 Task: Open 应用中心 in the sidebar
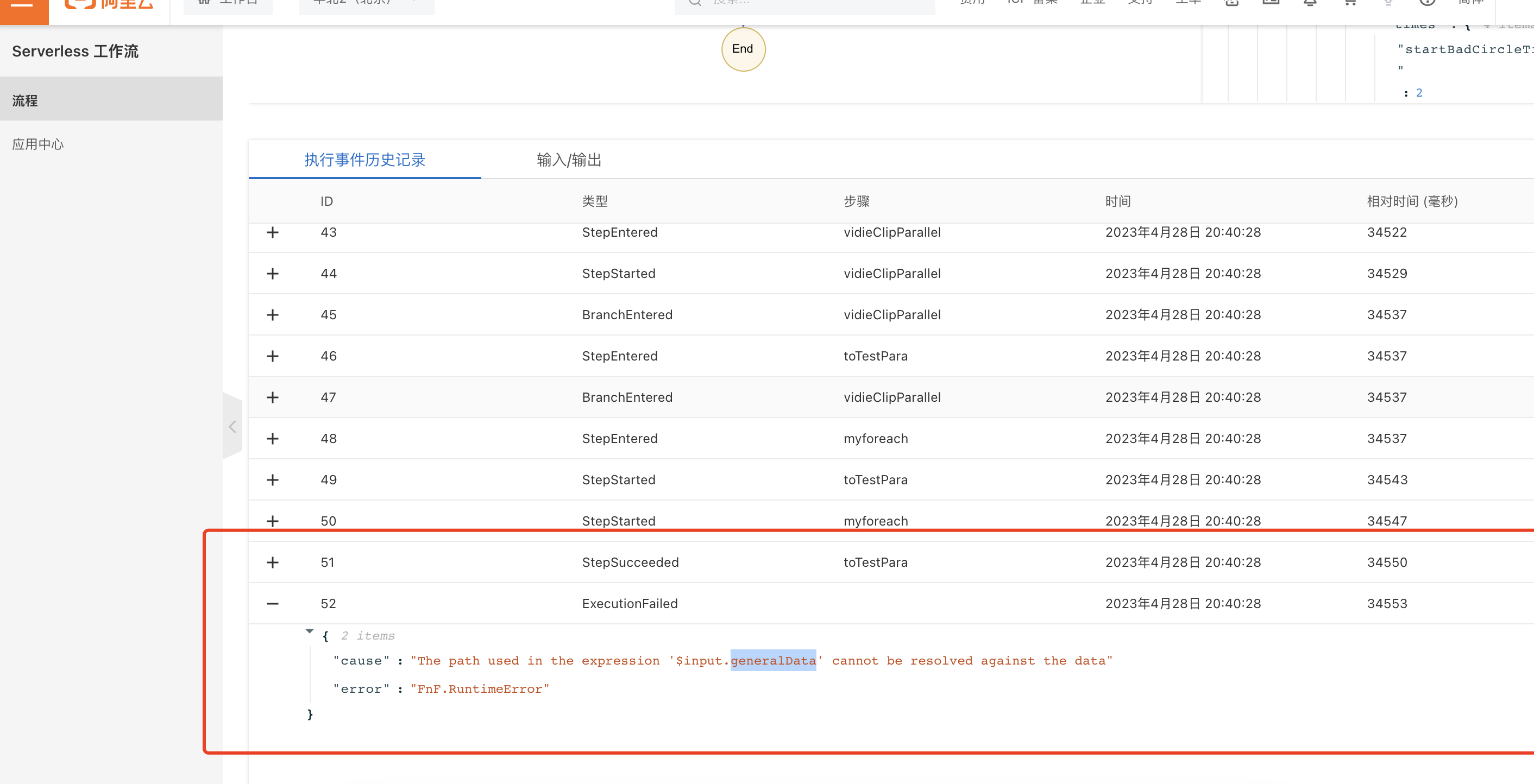click(37, 144)
